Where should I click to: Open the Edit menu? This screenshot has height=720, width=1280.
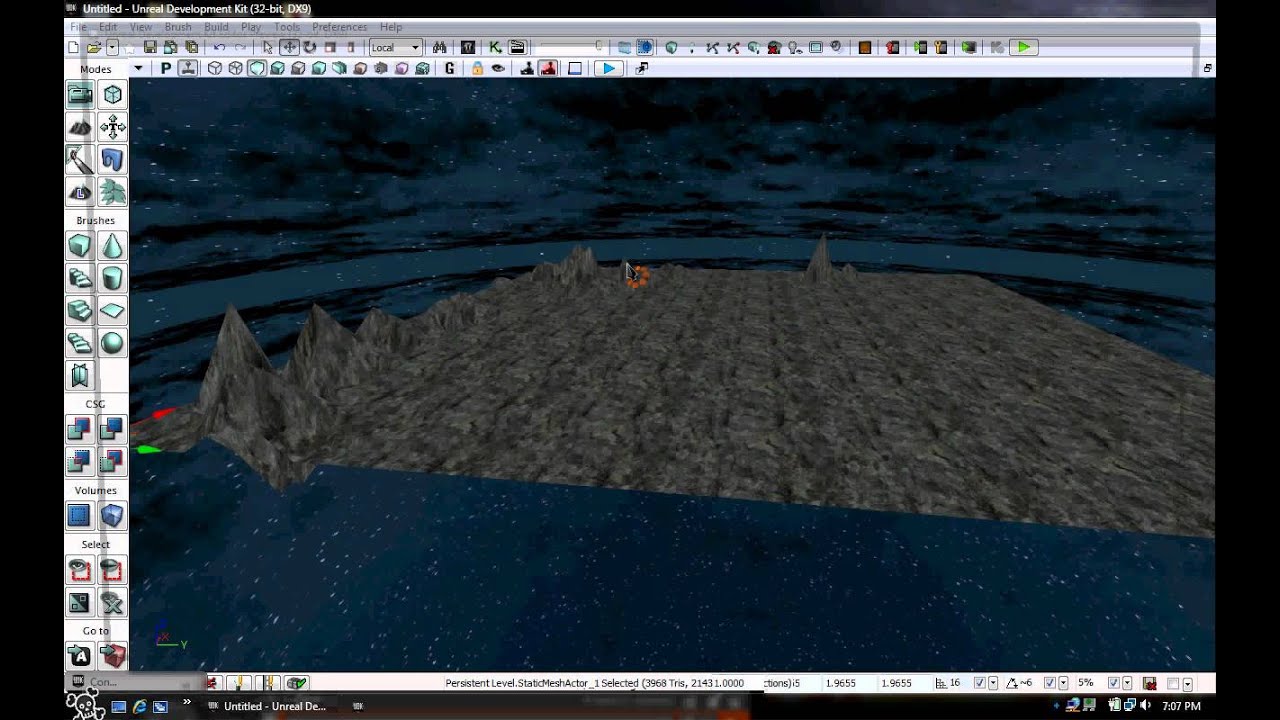click(x=108, y=27)
